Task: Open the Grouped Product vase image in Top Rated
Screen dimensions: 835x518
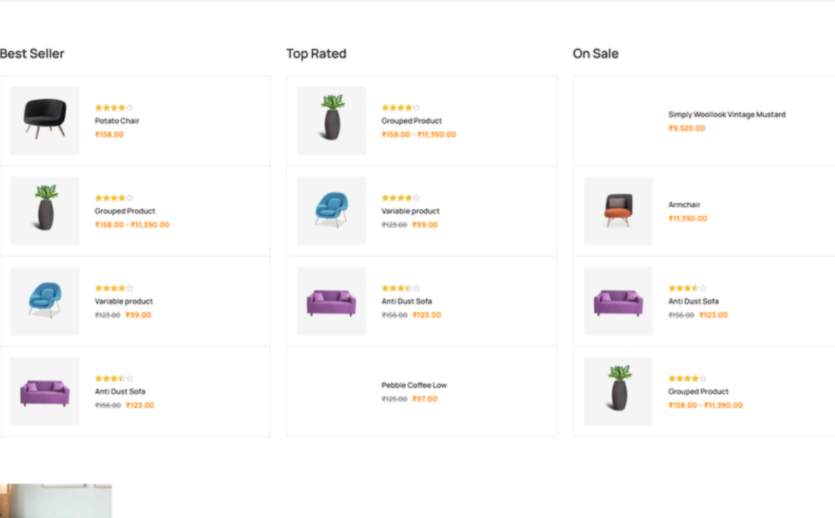Action: click(x=331, y=120)
